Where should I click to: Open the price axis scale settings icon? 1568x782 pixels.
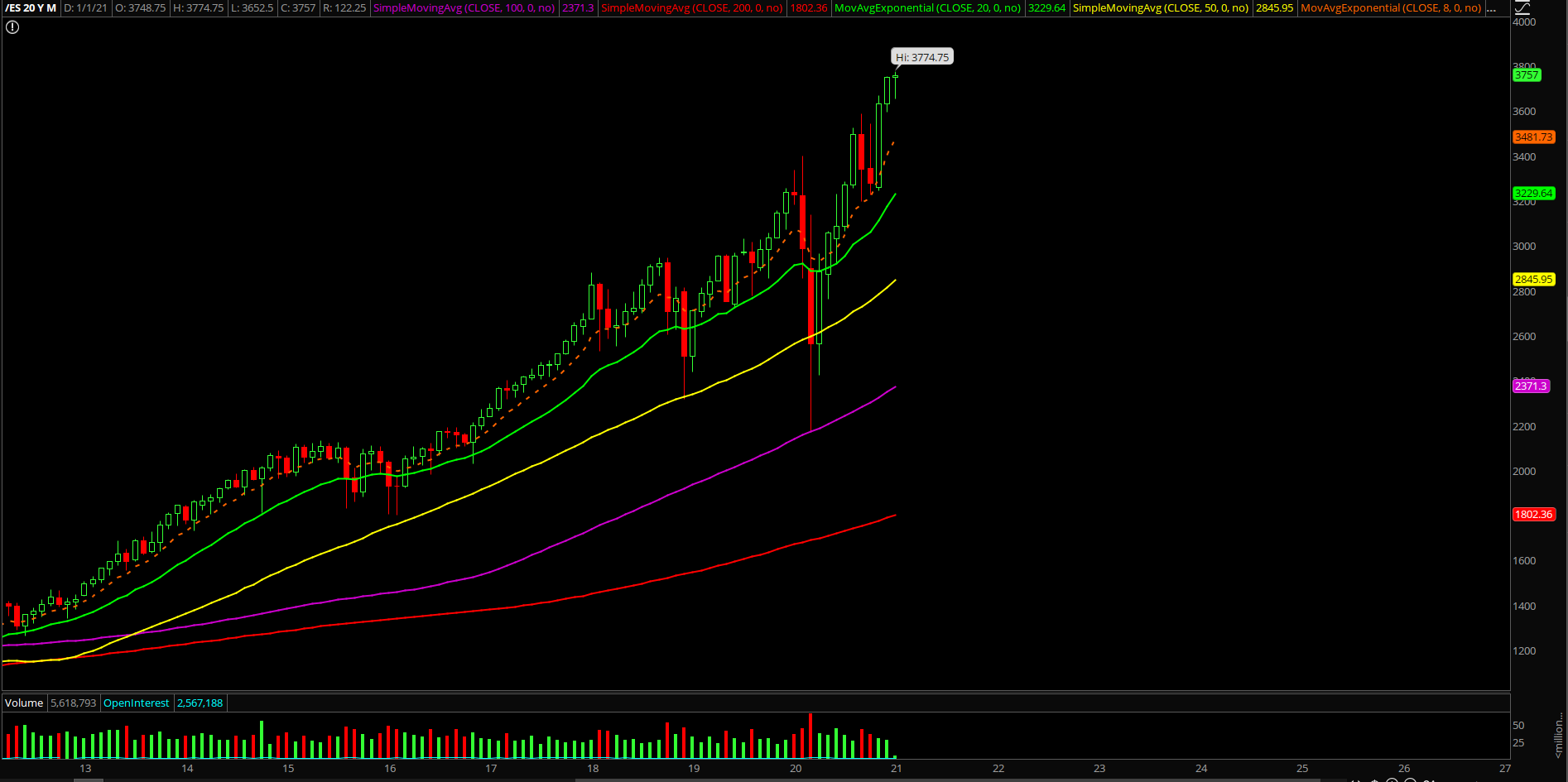pos(1522,7)
